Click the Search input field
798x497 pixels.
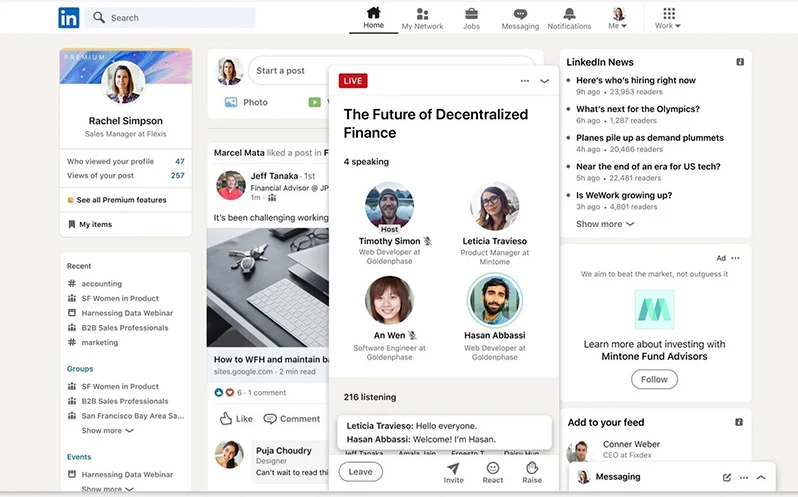[x=170, y=18]
